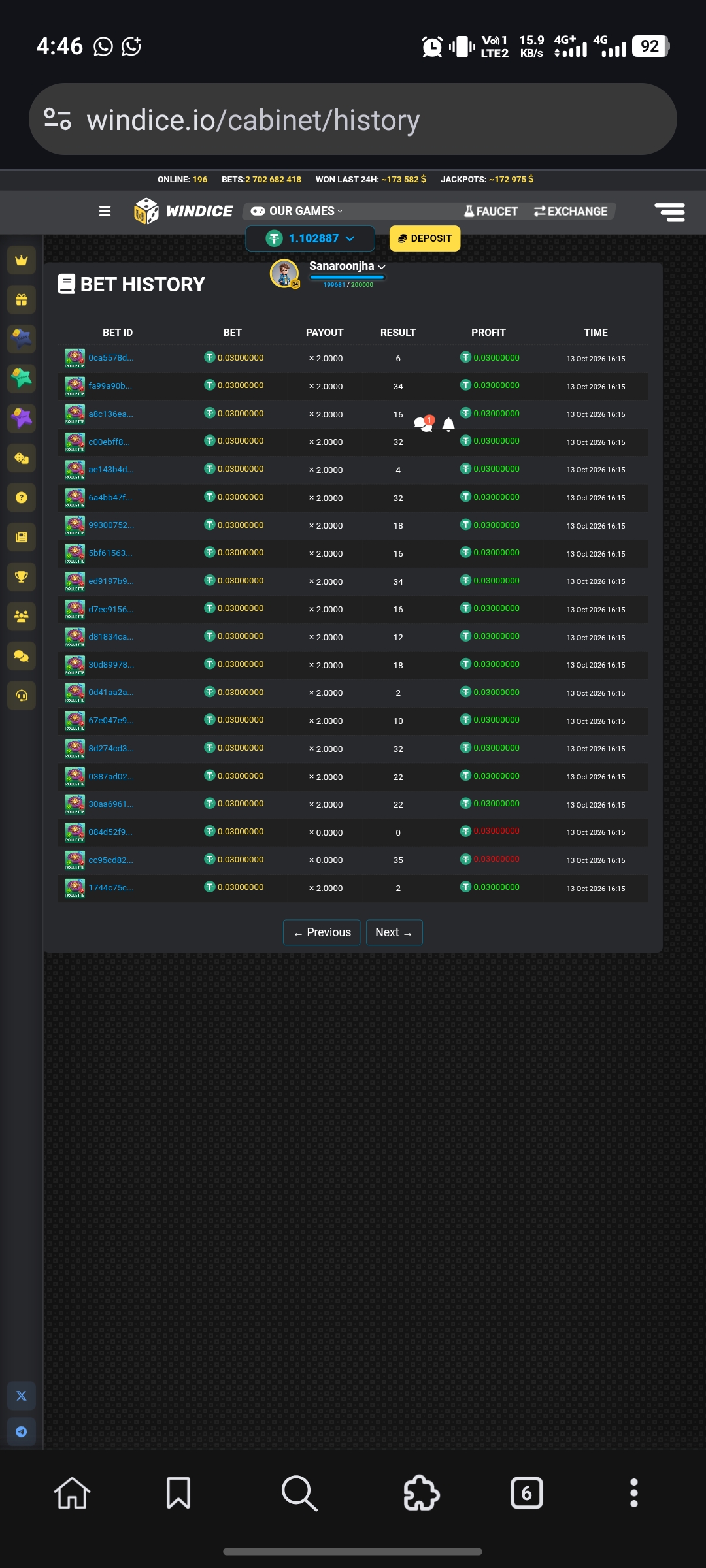Open bet ID cc95cd82 link
Viewport: 706px width, 1568px height.
pos(111,860)
